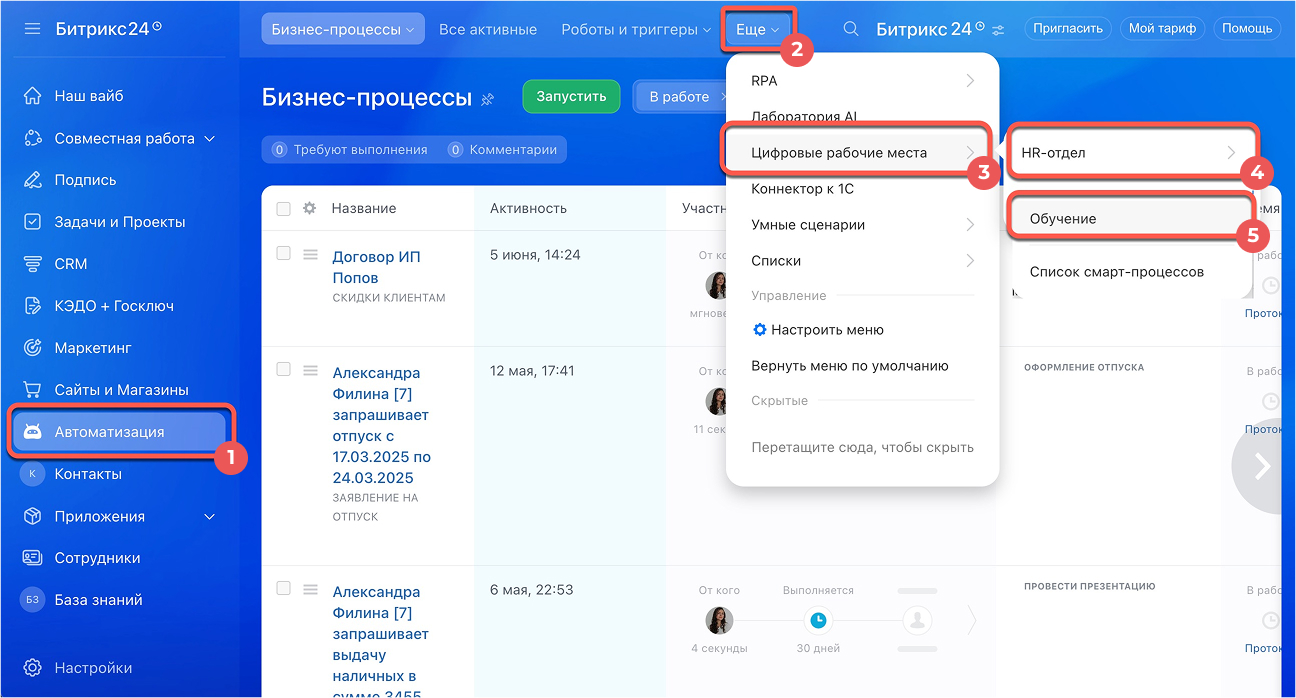Viewport: 1296px width, 698px height.
Task: Expand the RPA submenu
Action: click(862, 81)
